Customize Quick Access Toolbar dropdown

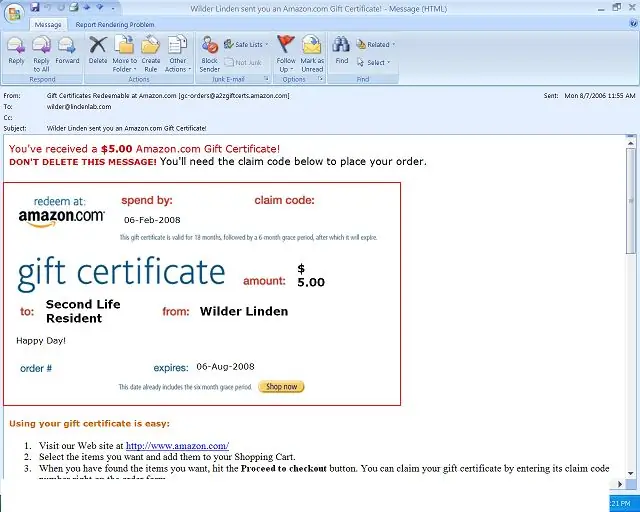[113, 8]
